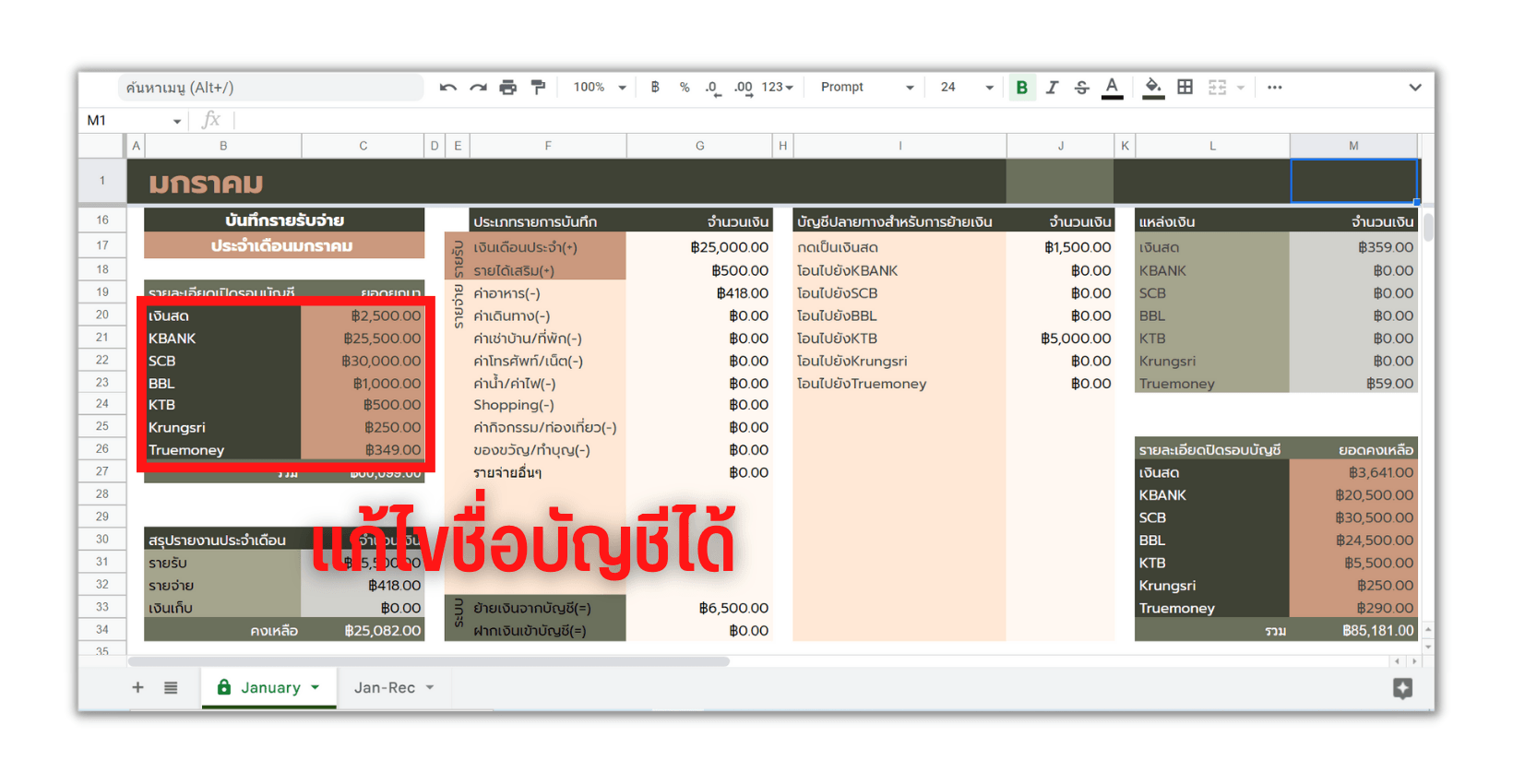
Task: Add a new sheet with plus icon
Action: tap(137, 687)
